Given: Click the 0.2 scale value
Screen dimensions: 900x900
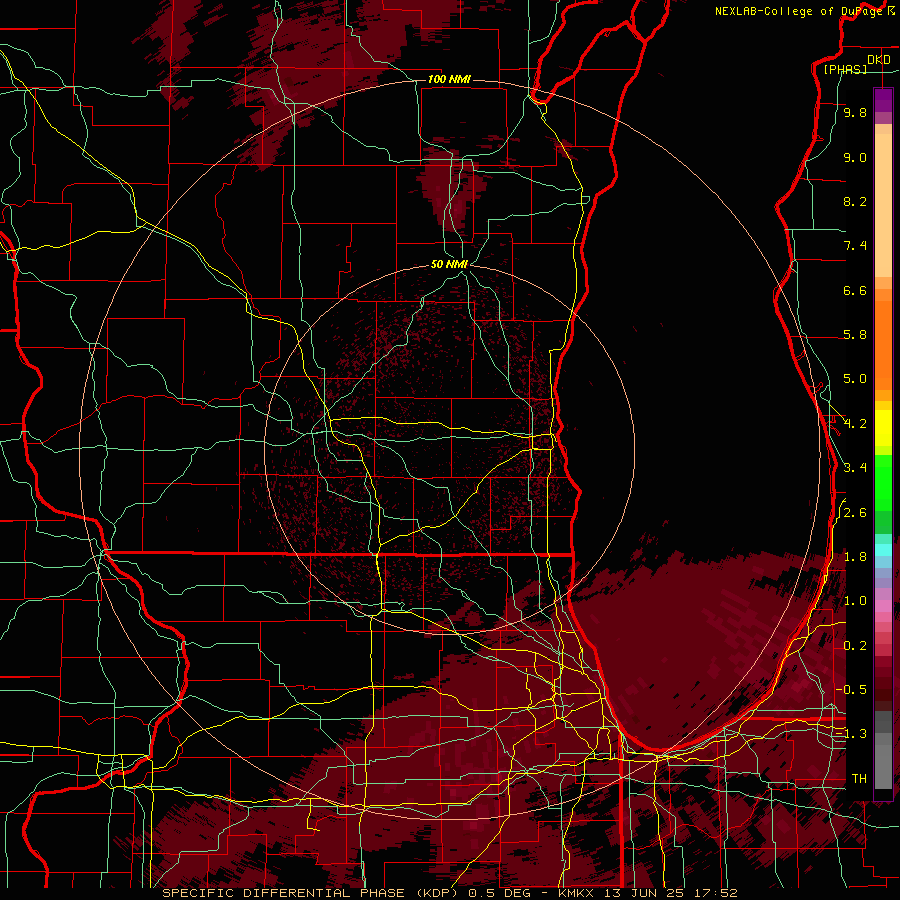Looking at the screenshot, I should click(x=855, y=646).
